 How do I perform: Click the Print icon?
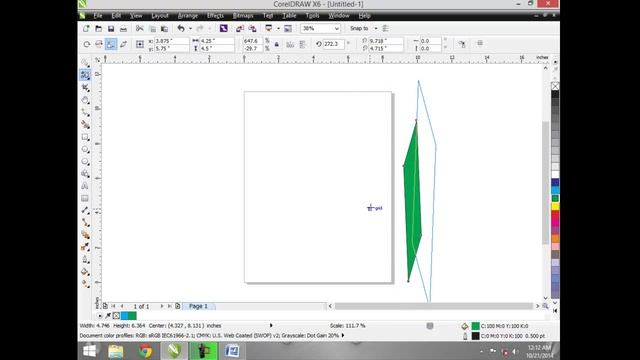click(x=123, y=29)
